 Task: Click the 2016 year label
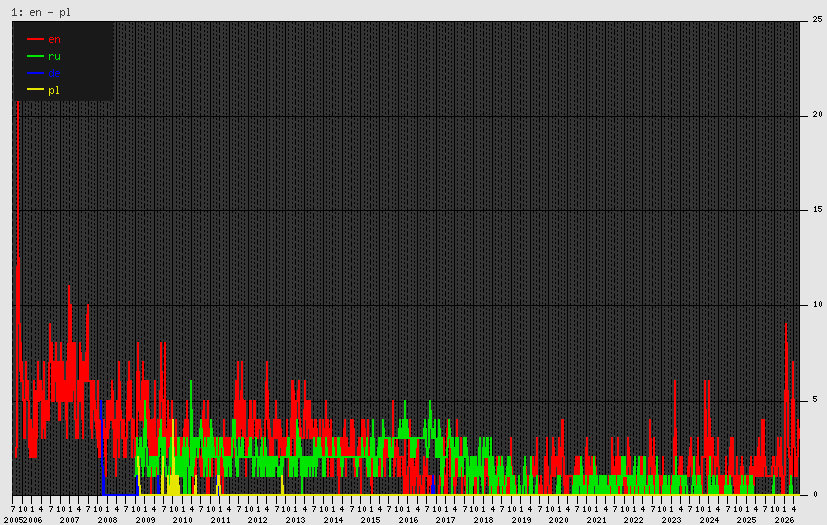(408, 520)
